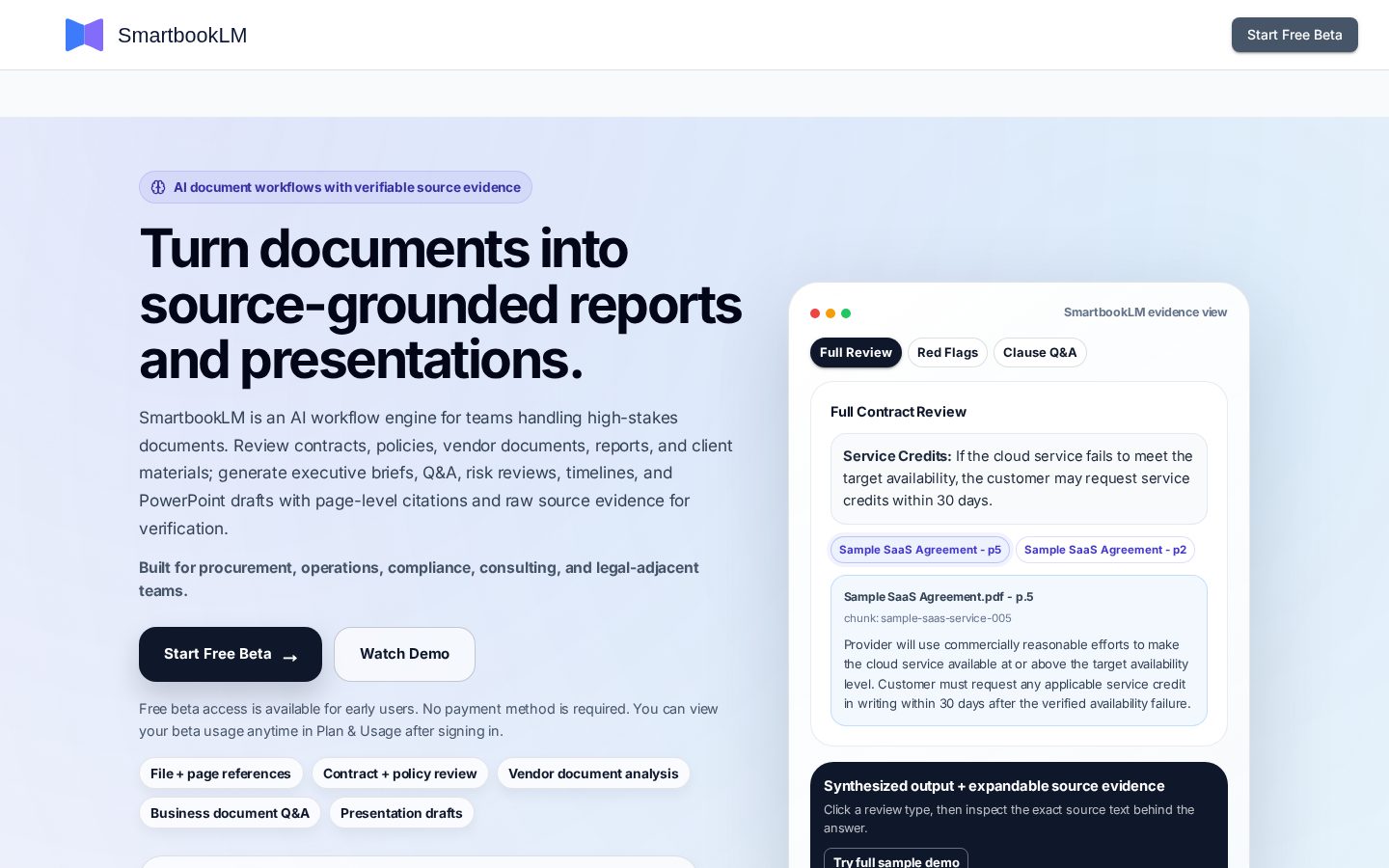Image resolution: width=1389 pixels, height=868 pixels.
Task: Click the Sample SaaS Agreement.pdf - p.5 title
Action: pyautogui.click(x=939, y=597)
